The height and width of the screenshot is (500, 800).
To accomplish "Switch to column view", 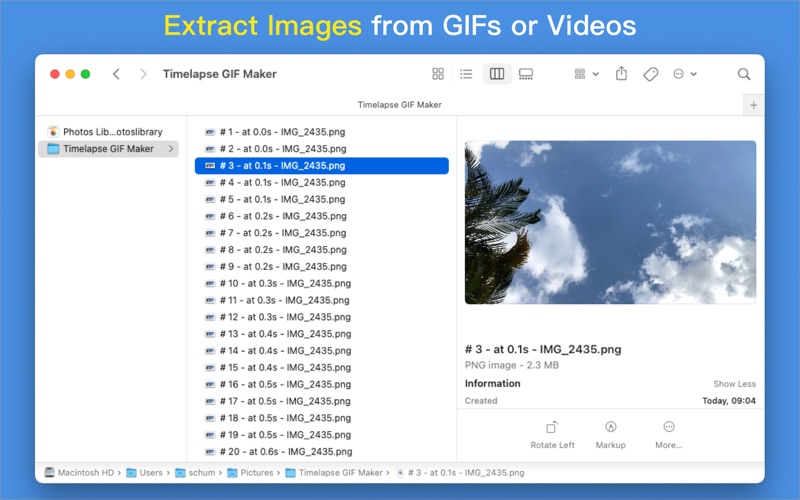I will (497, 74).
